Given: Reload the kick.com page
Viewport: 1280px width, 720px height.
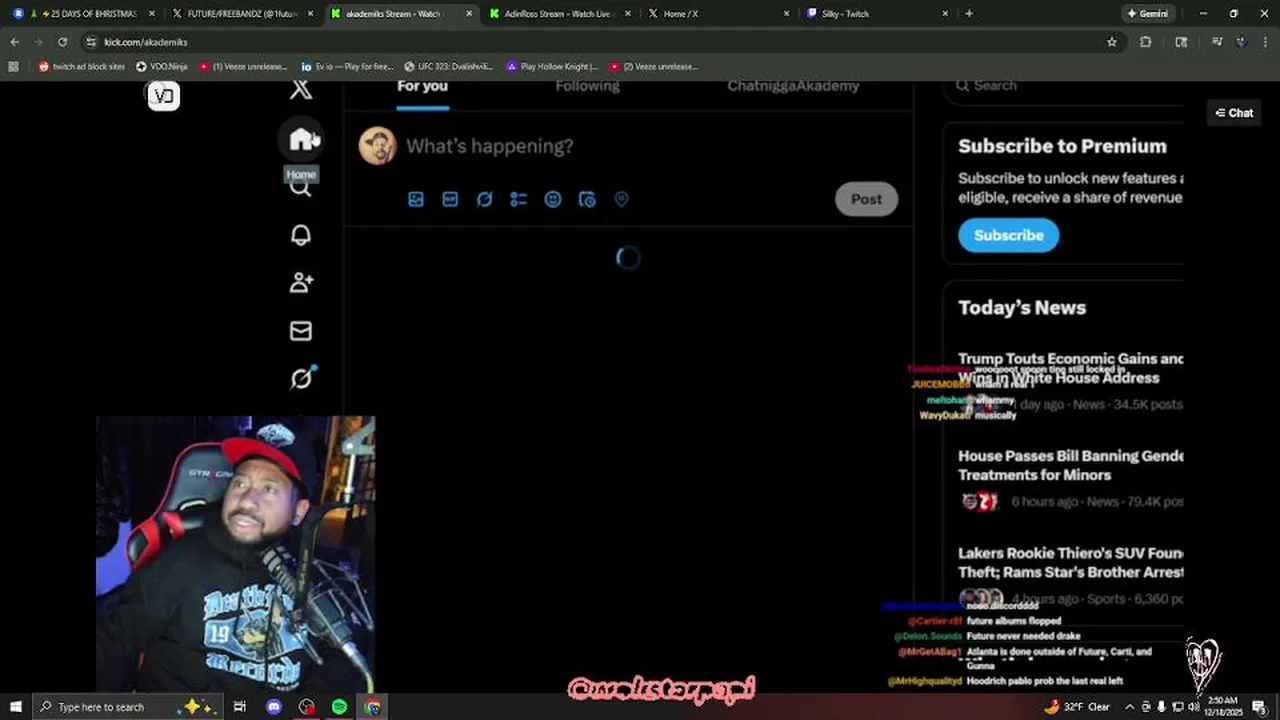Looking at the screenshot, I should (62, 42).
